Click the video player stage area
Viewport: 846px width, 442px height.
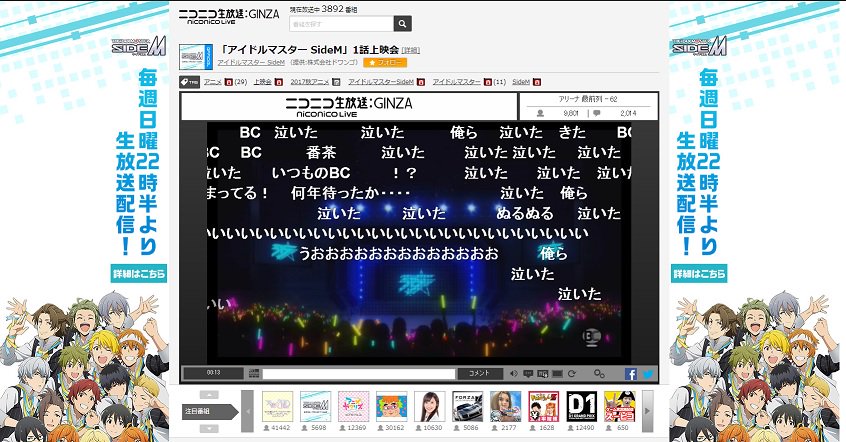(x=419, y=243)
